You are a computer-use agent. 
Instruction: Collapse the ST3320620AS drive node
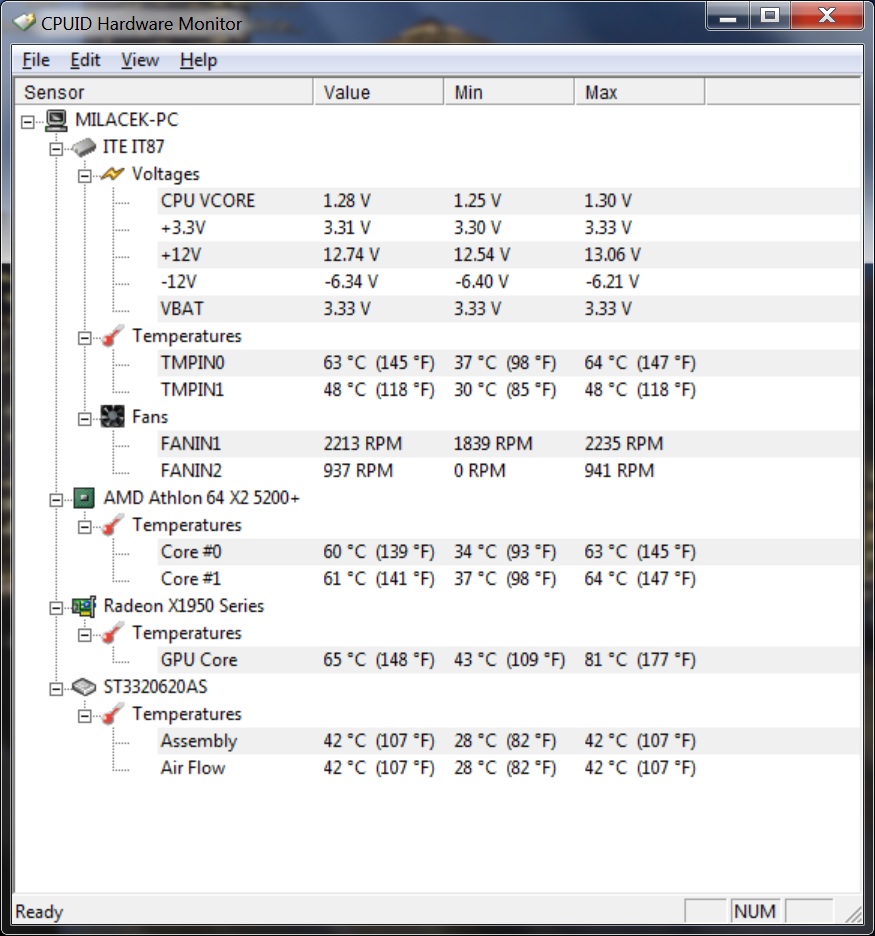click(x=56, y=689)
